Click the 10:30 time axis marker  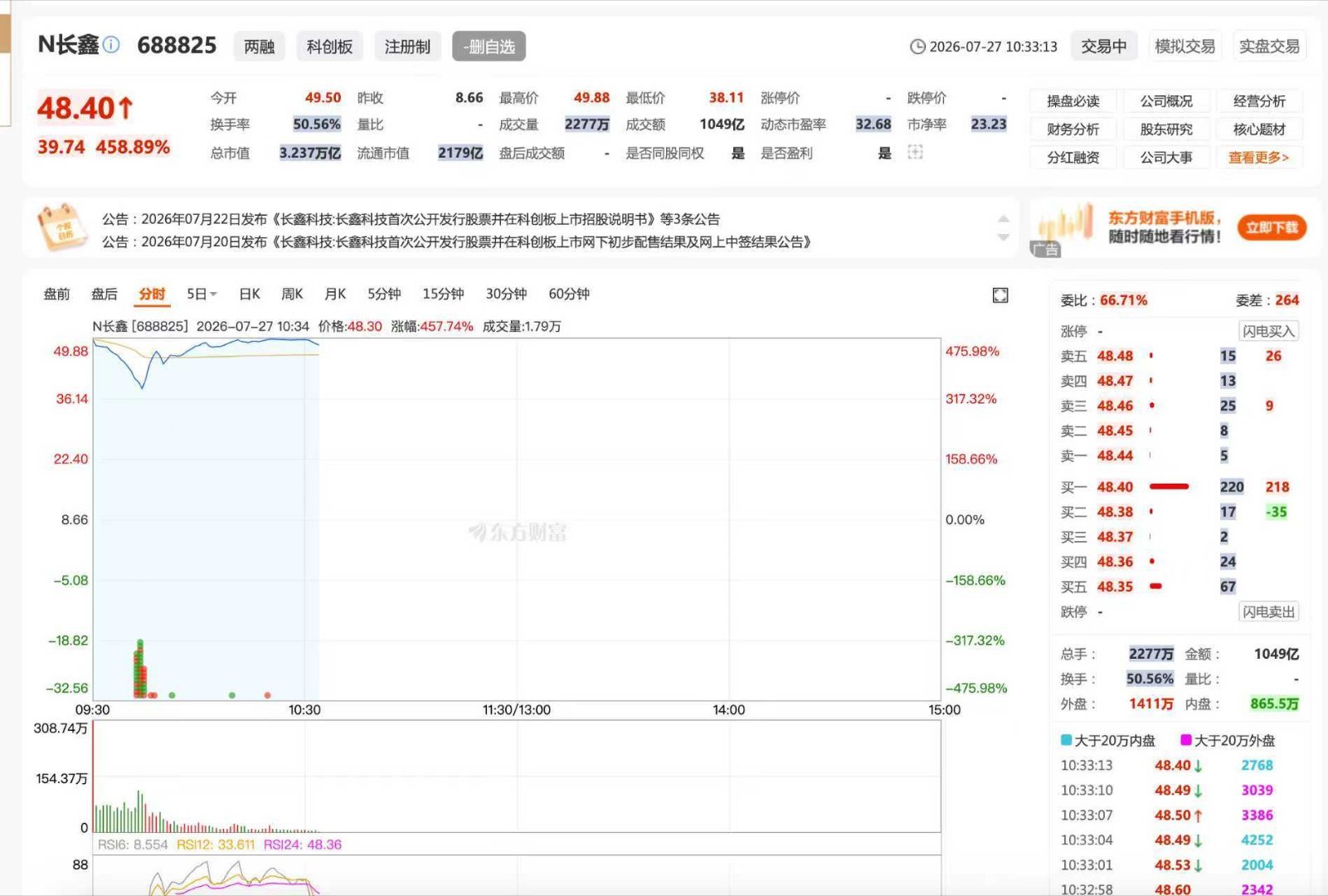click(x=304, y=710)
